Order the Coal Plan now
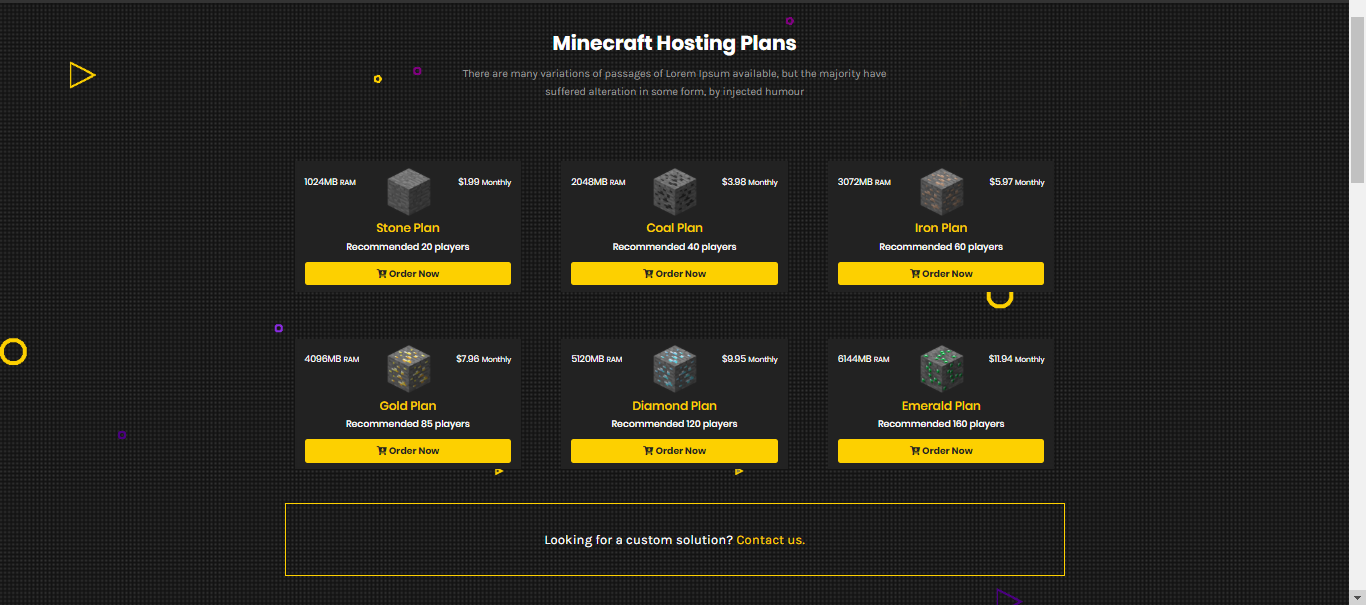 click(674, 274)
